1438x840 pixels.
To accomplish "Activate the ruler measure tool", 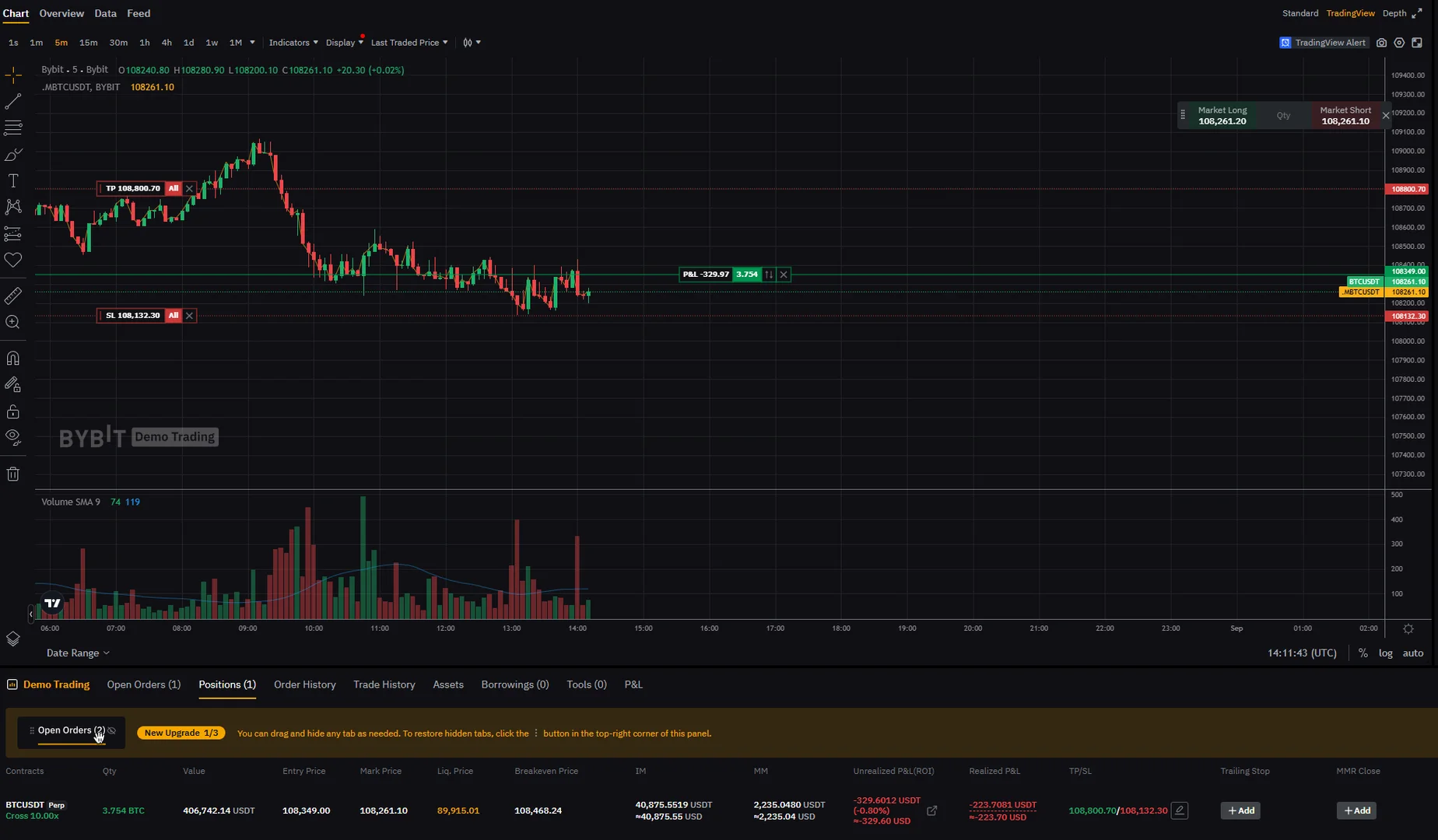I will tap(13, 296).
